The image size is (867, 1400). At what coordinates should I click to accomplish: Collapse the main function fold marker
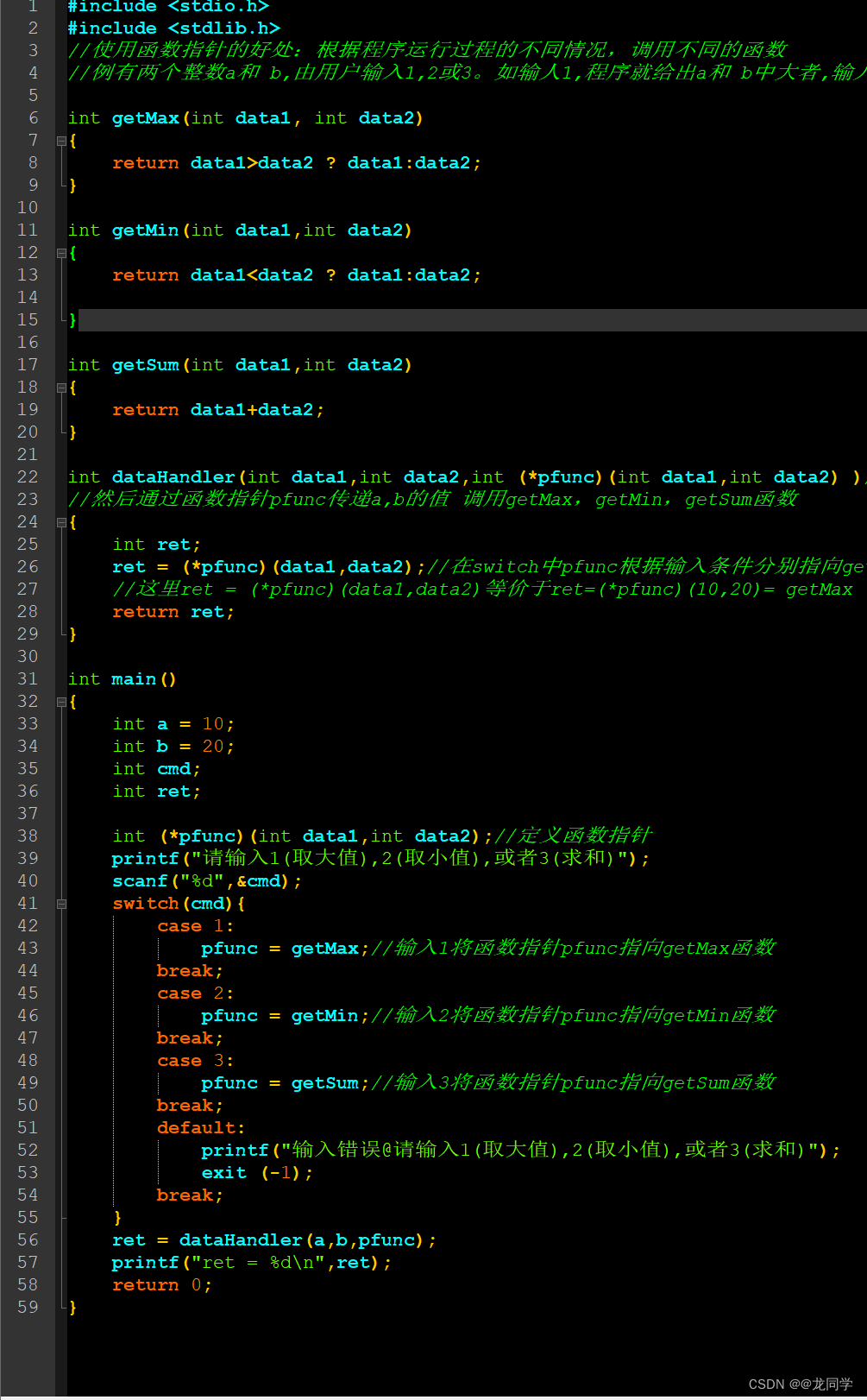click(61, 702)
